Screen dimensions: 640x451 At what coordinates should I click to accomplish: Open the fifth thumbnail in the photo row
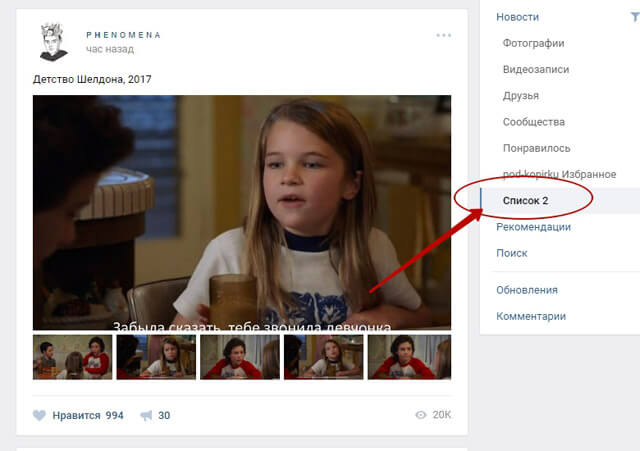pyautogui.click(x=409, y=357)
